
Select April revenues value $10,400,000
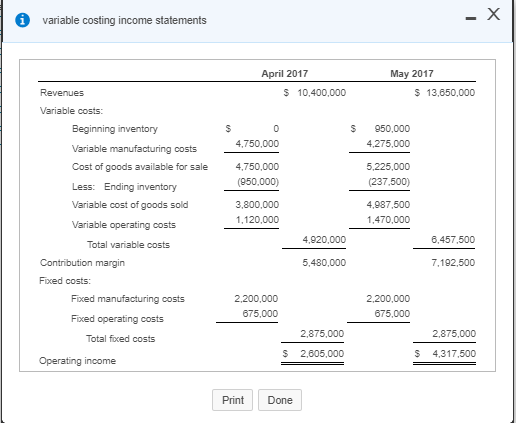(x=315, y=93)
